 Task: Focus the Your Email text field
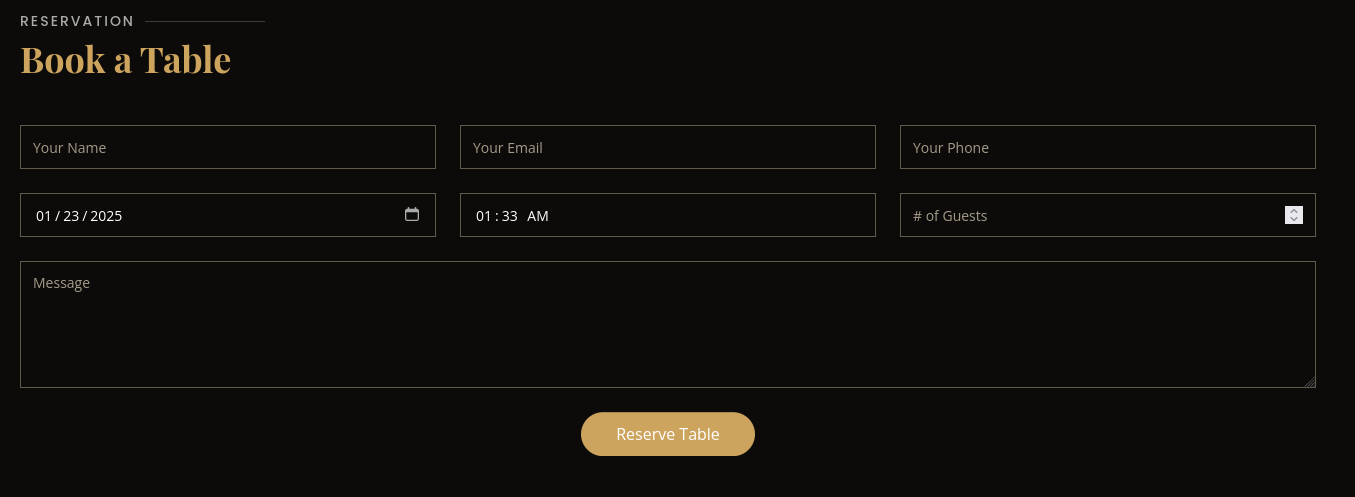point(668,147)
